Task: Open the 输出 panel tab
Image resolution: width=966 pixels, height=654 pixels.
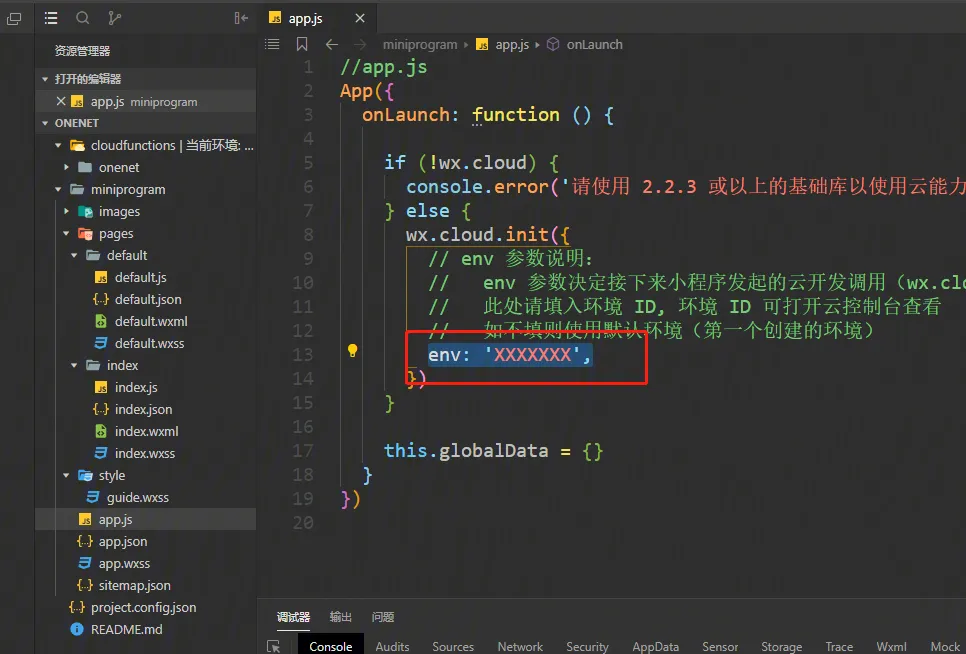Action: coord(341,617)
